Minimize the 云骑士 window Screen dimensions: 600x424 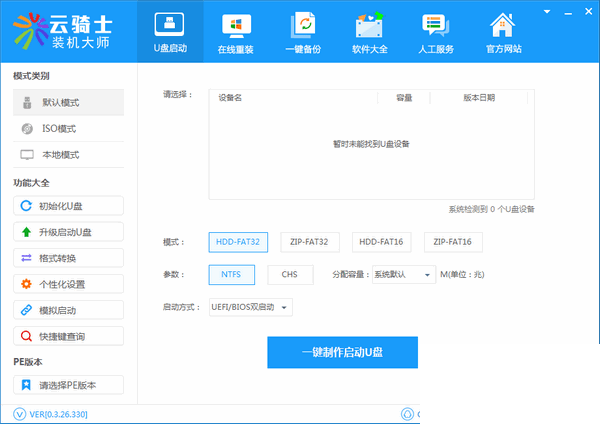click(568, 13)
